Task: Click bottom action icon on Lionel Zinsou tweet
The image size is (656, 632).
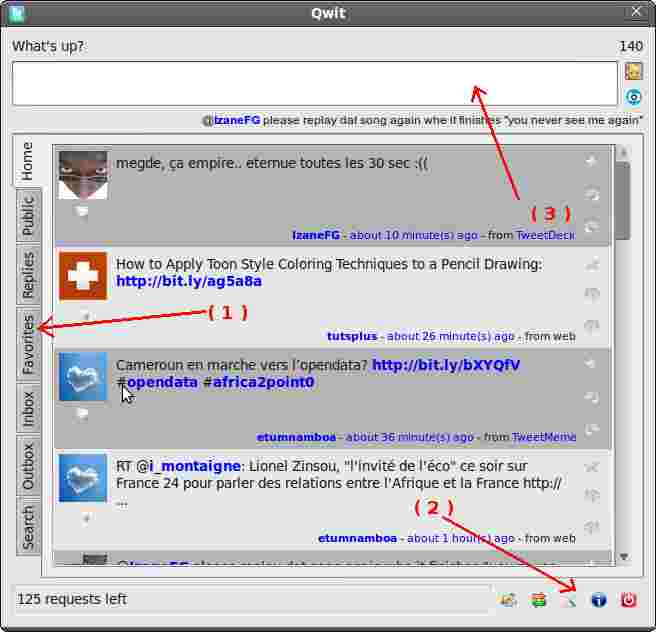Action: tap(592, 528)
